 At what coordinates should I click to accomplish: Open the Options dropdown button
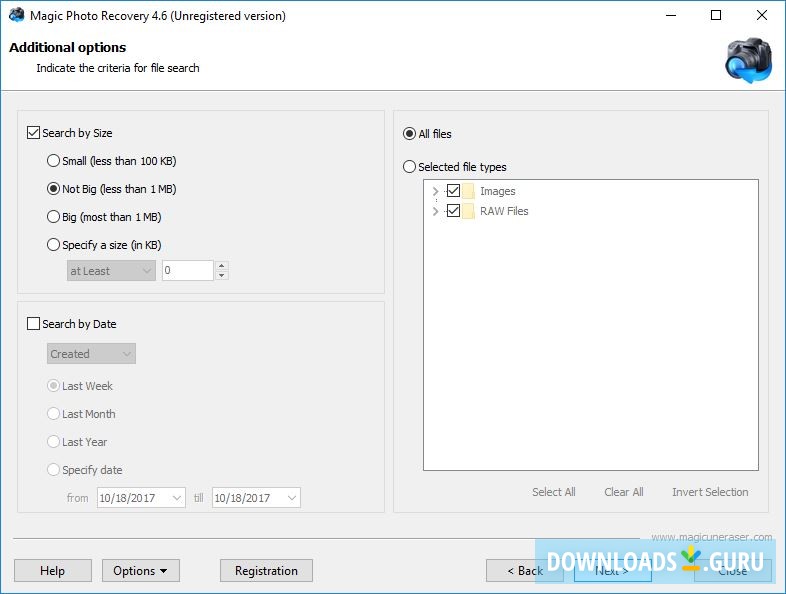coord(141,571)
